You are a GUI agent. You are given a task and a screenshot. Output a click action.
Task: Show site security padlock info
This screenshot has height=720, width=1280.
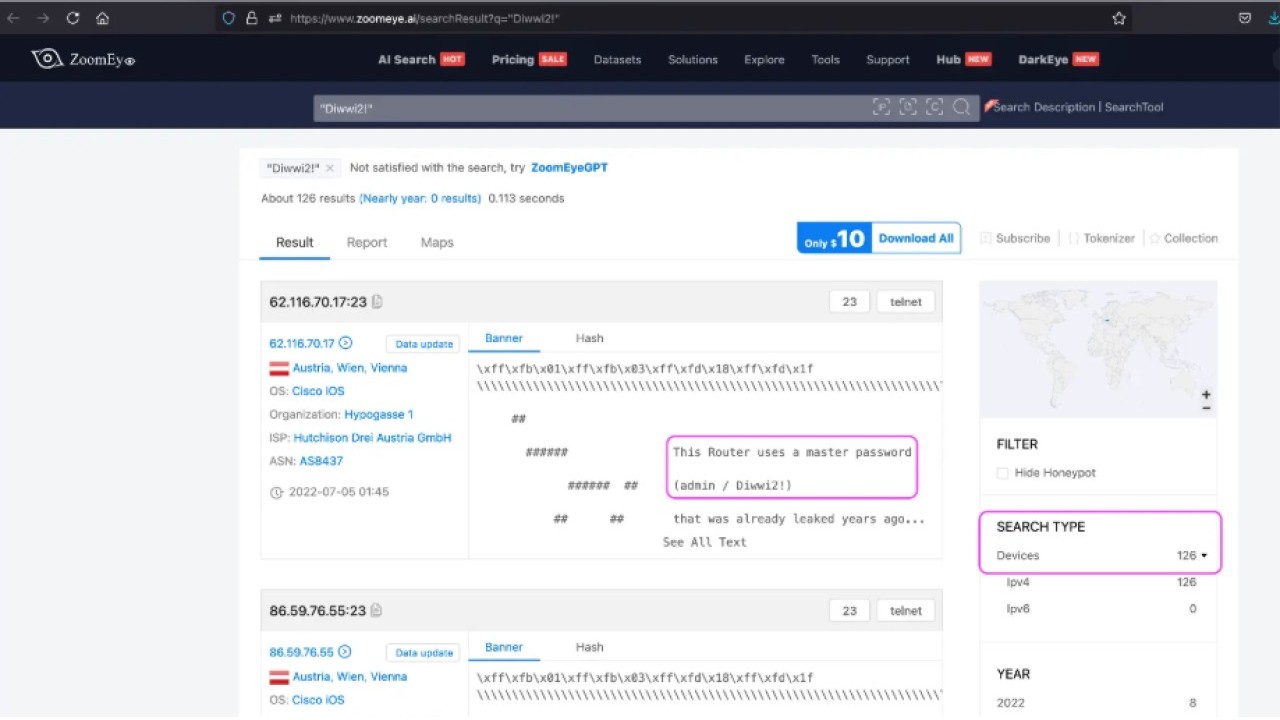[252, 18]
